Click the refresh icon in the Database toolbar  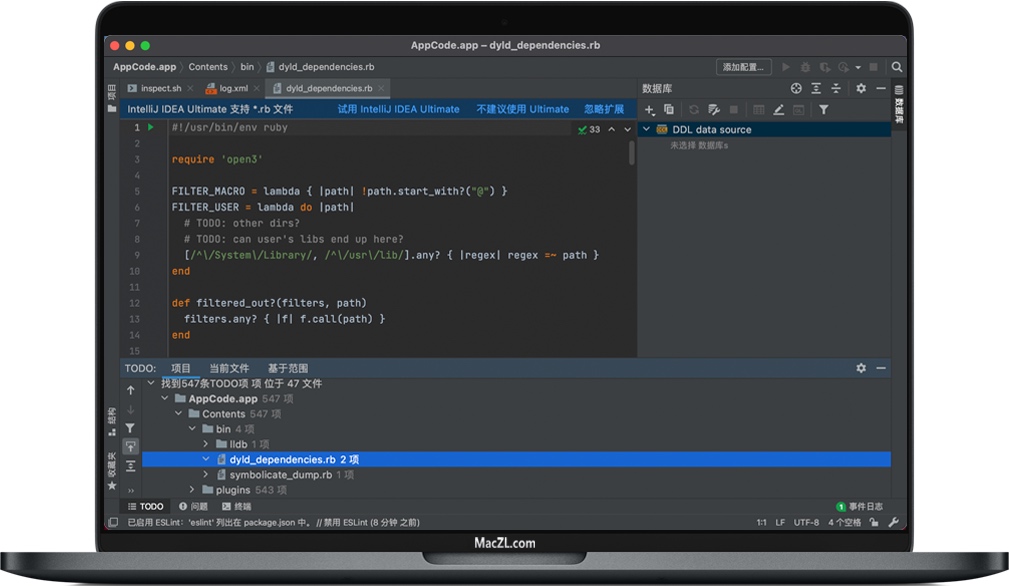[x=694, y=110]
